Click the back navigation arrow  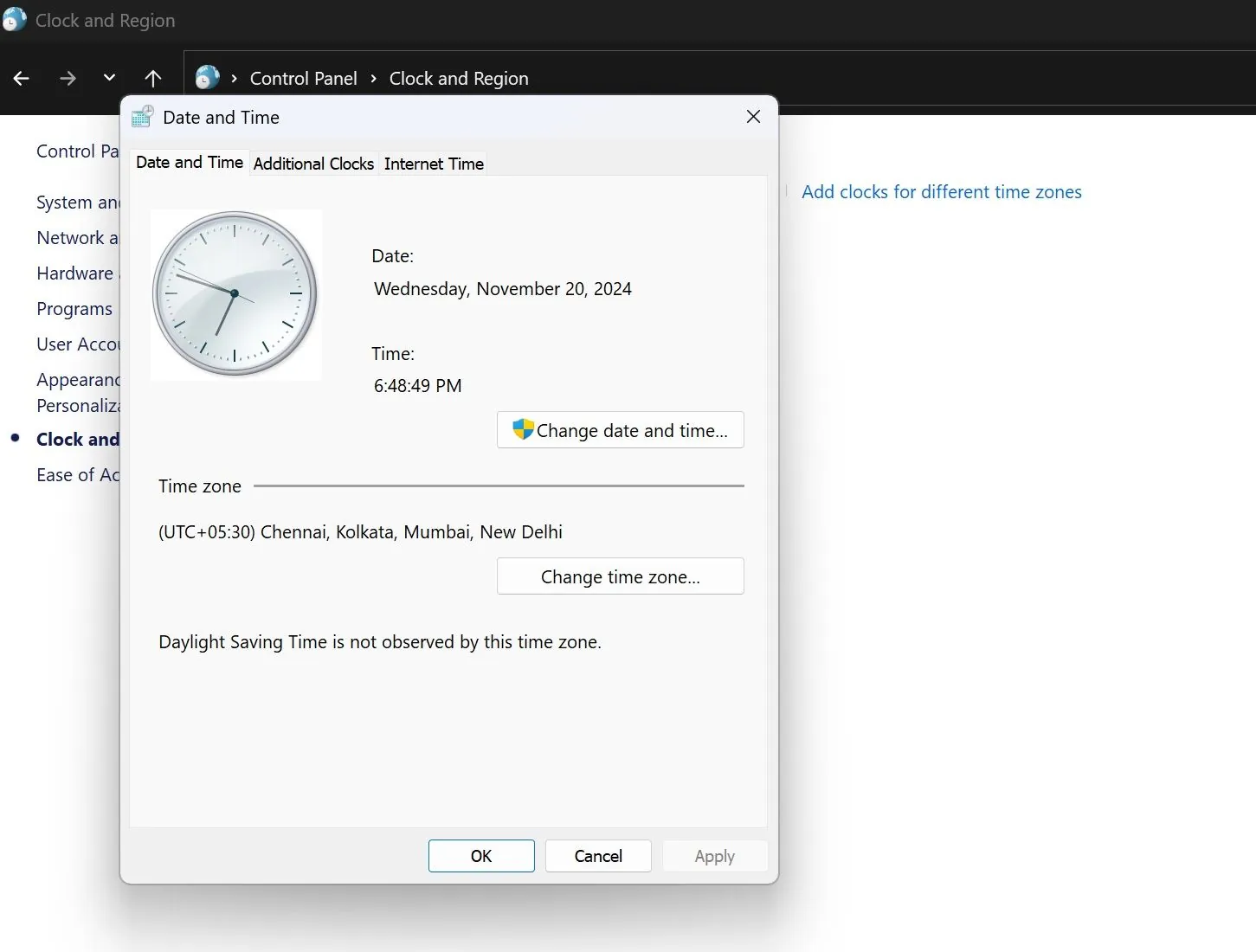pyautogui.click(x=22, y=79)
